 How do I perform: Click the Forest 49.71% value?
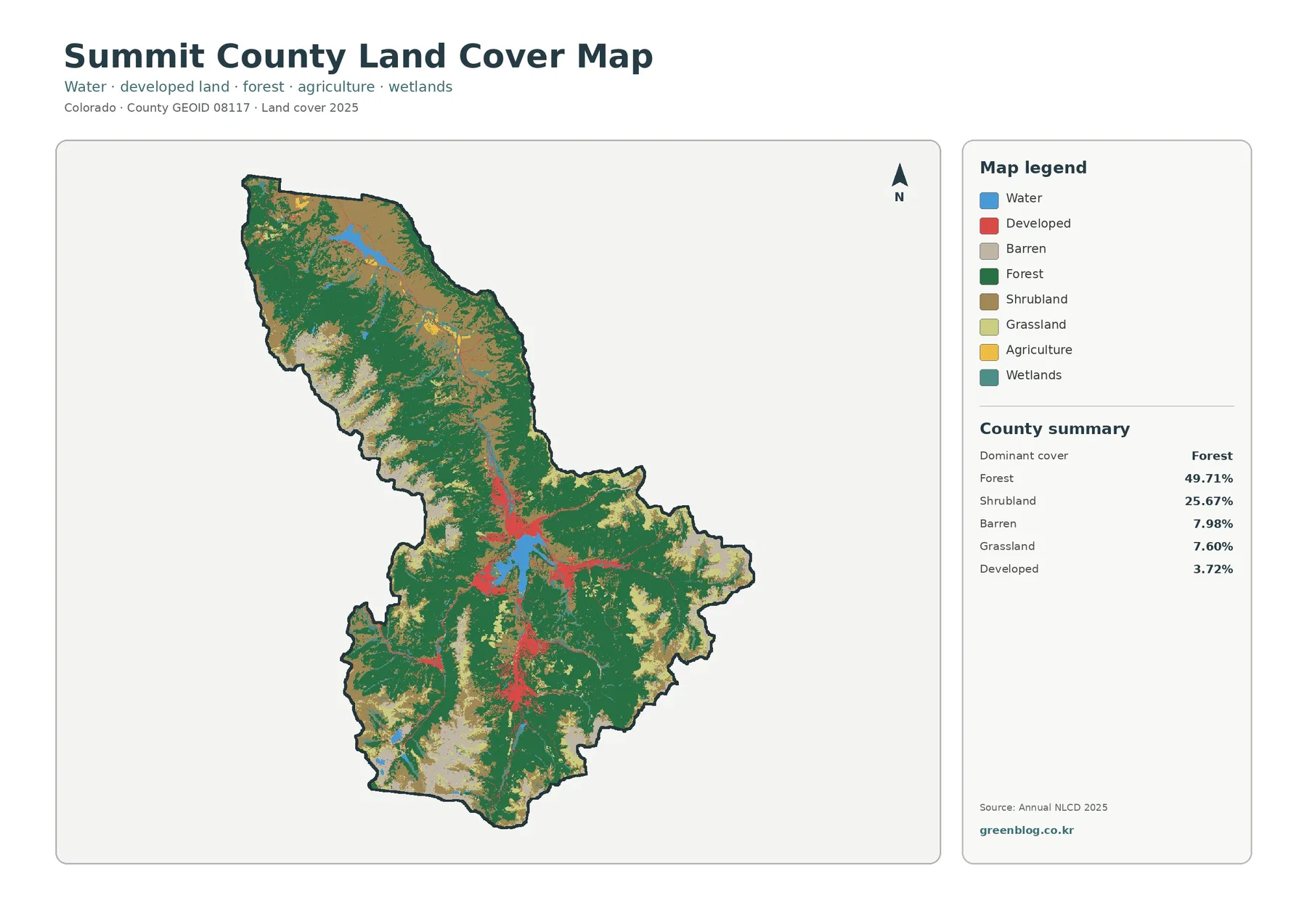pos(1208,478)
